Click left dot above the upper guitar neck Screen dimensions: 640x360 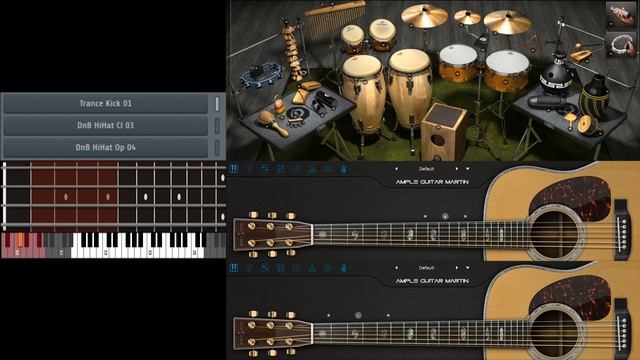(x=425, y=216)
